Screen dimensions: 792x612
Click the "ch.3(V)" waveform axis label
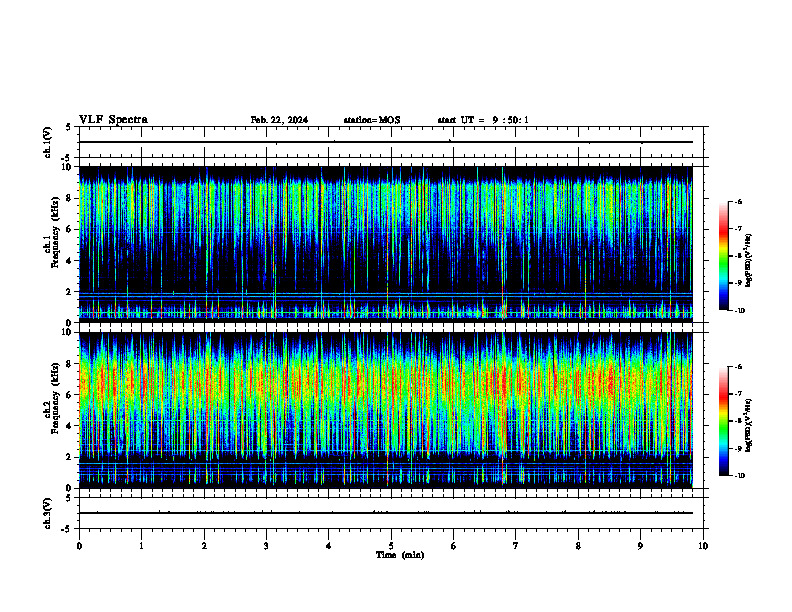point(48,513)
